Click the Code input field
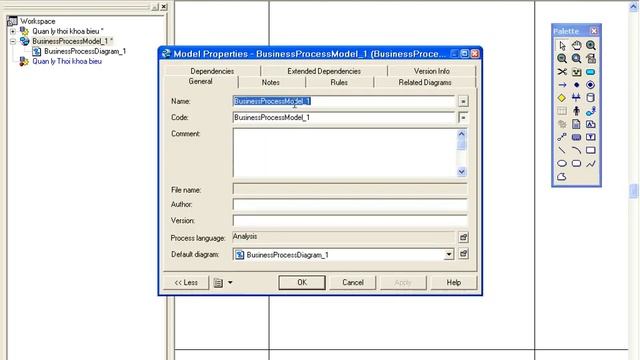 click(343, 118)
